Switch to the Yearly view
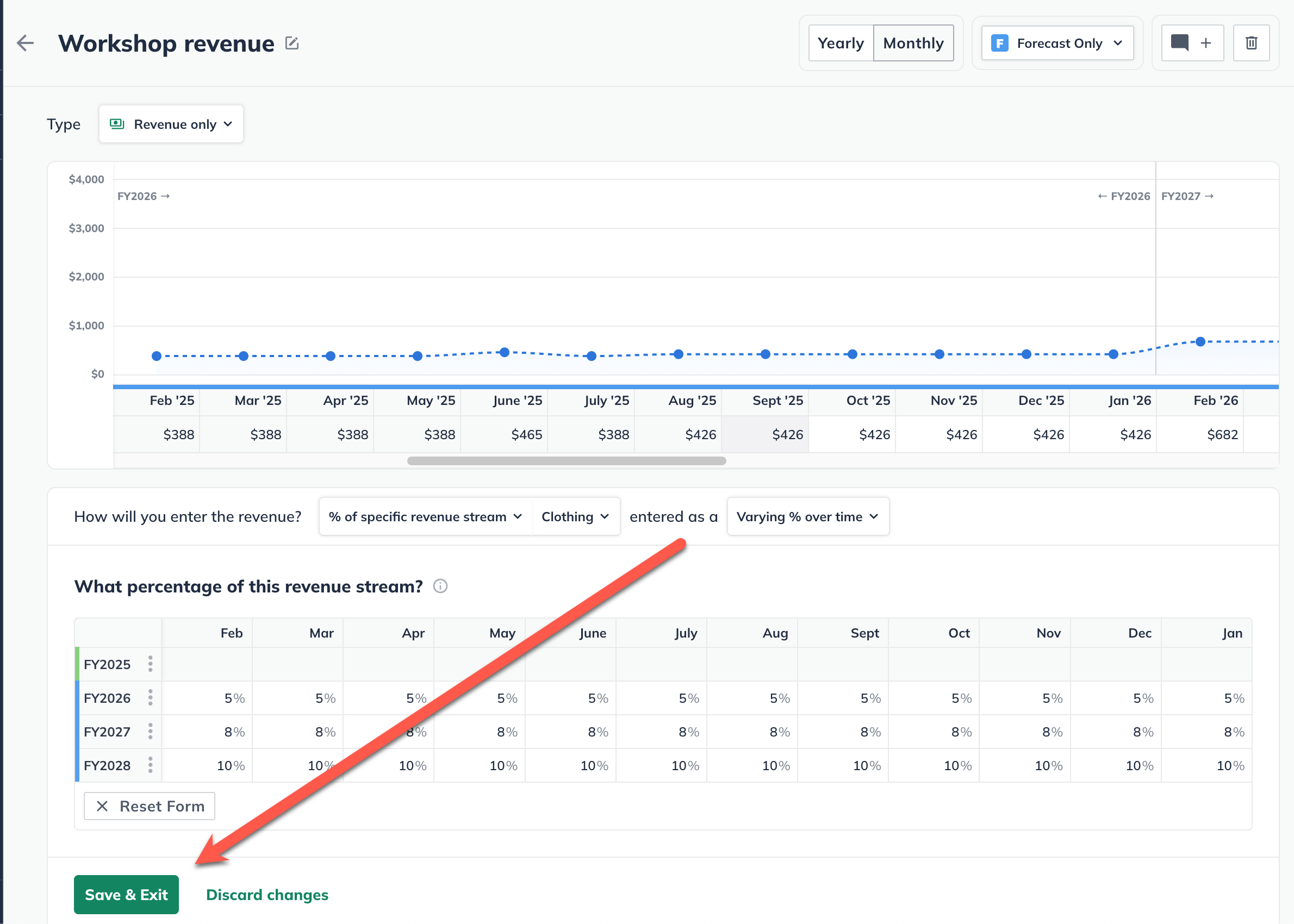Screen dimensions: 1294x924 pos(840,43)
